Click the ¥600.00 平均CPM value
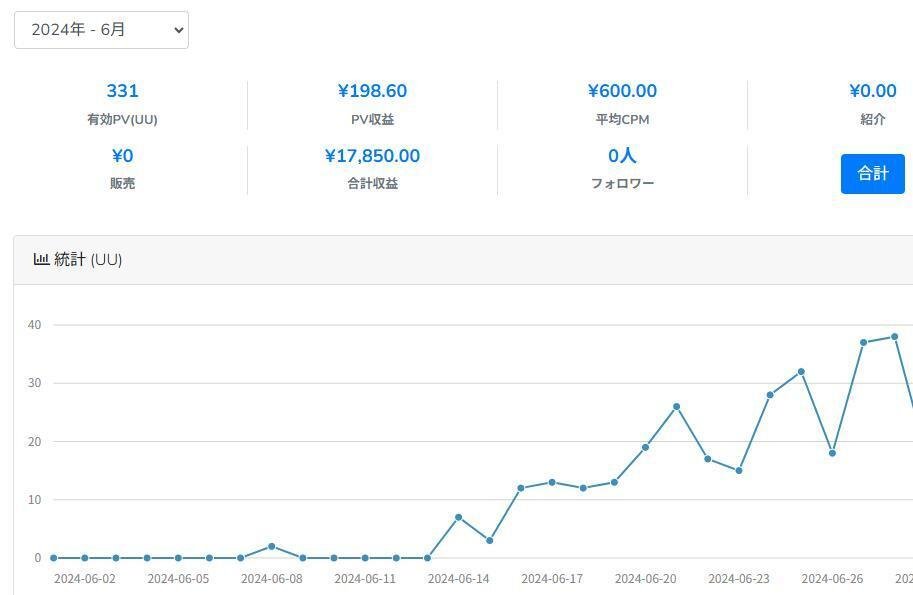Viewport: 913px width, 595px height. (x=622, y=91)
